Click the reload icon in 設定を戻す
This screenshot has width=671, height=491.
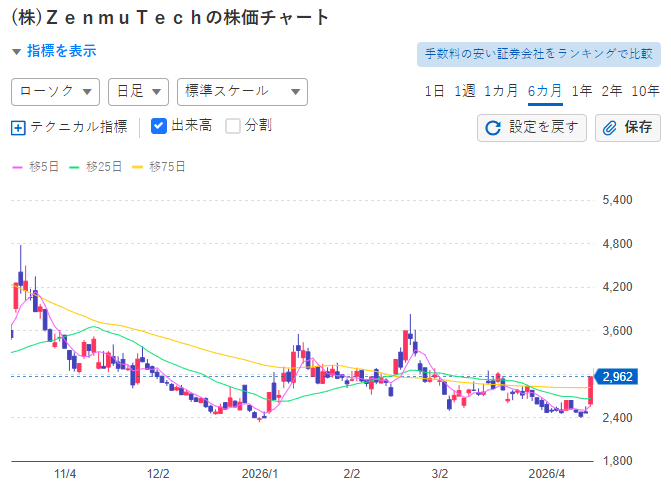pos(493,128)
